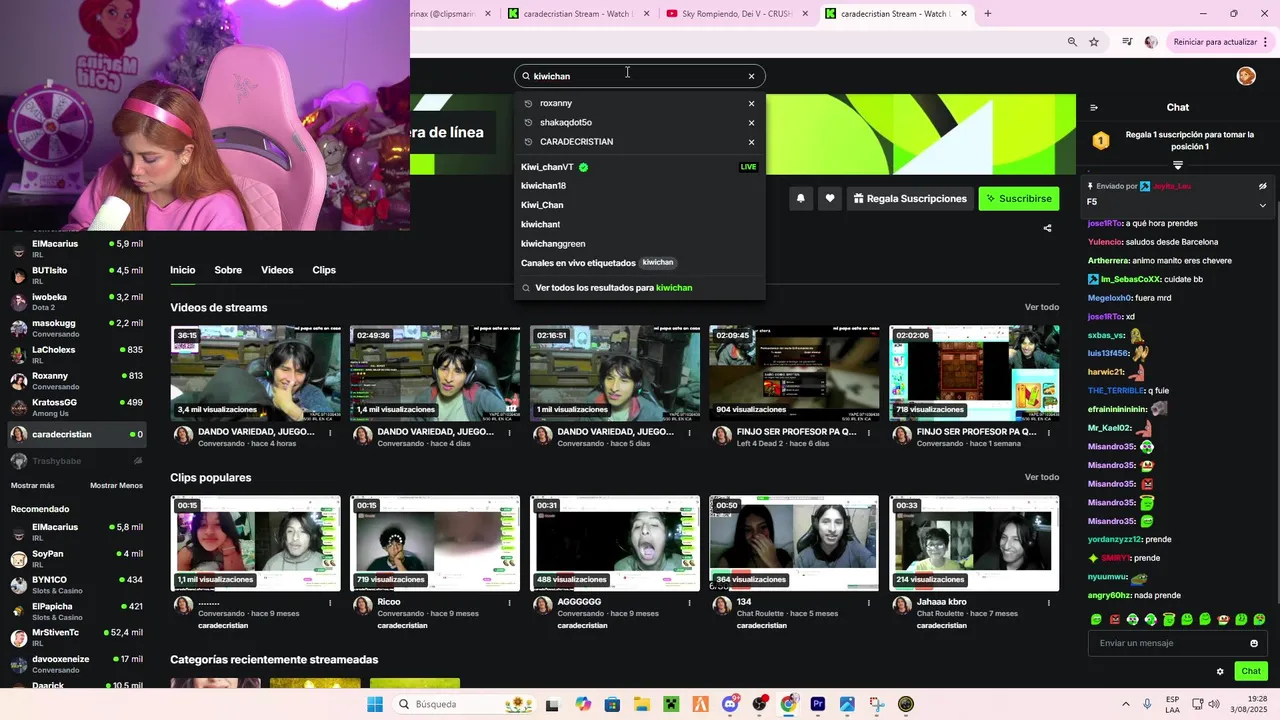
Task: Open options menu for the AGGGGGG clip
Action: click(x=689, y=602)
